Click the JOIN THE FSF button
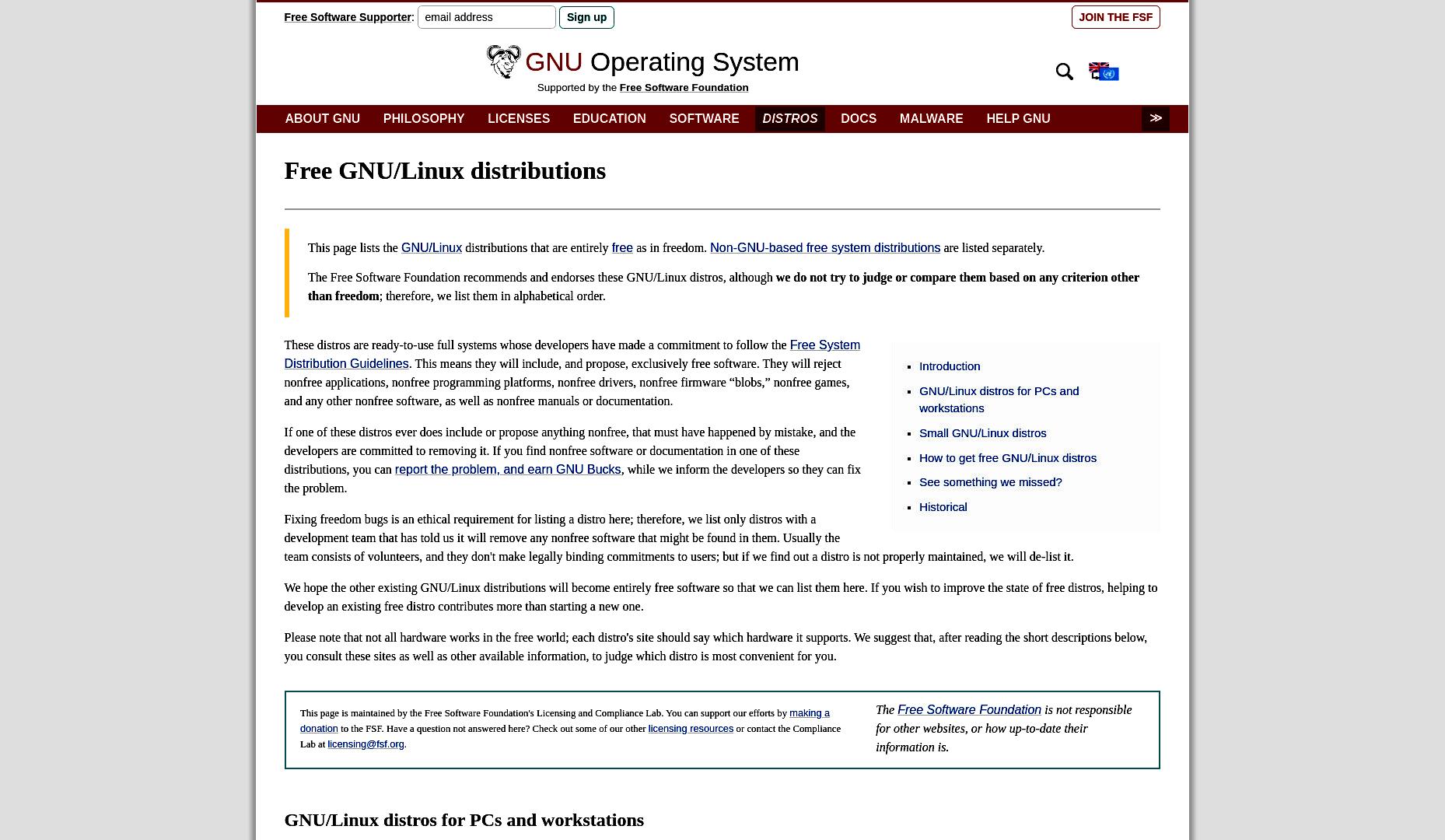This screenshot has width=1445, height=840. click(x=1115, y=17)
